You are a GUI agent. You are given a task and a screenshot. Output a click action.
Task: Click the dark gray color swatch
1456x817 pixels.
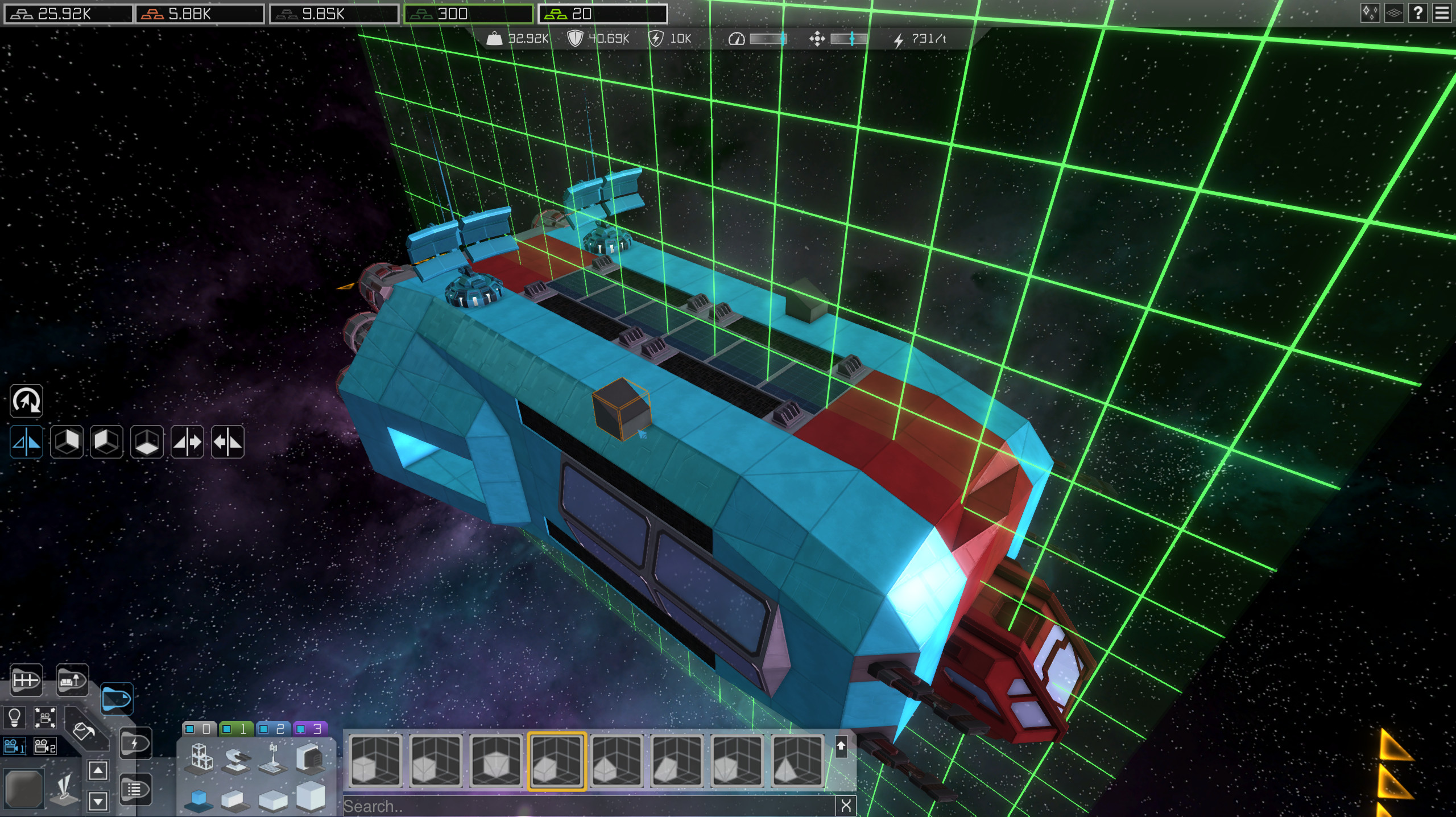tap(24, 790)
